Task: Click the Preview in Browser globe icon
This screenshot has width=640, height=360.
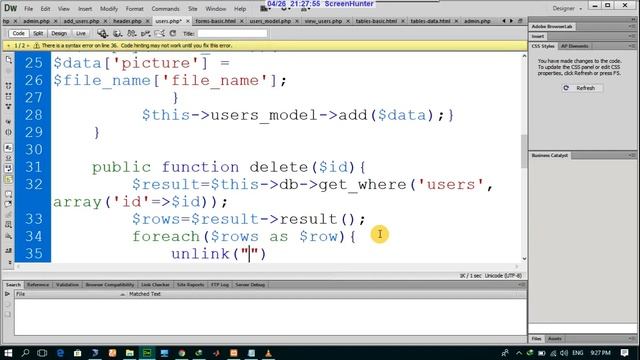Action: click(118, 33)
